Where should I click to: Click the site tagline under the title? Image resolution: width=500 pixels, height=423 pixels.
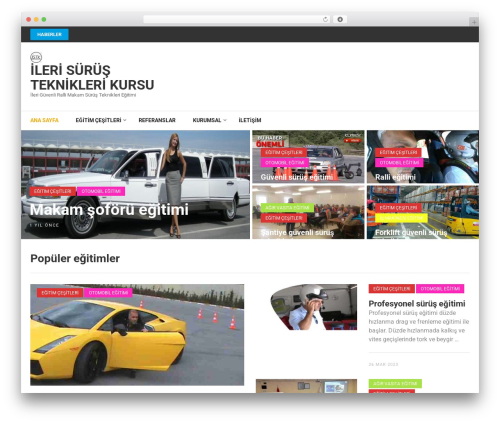tap(83, 95)
